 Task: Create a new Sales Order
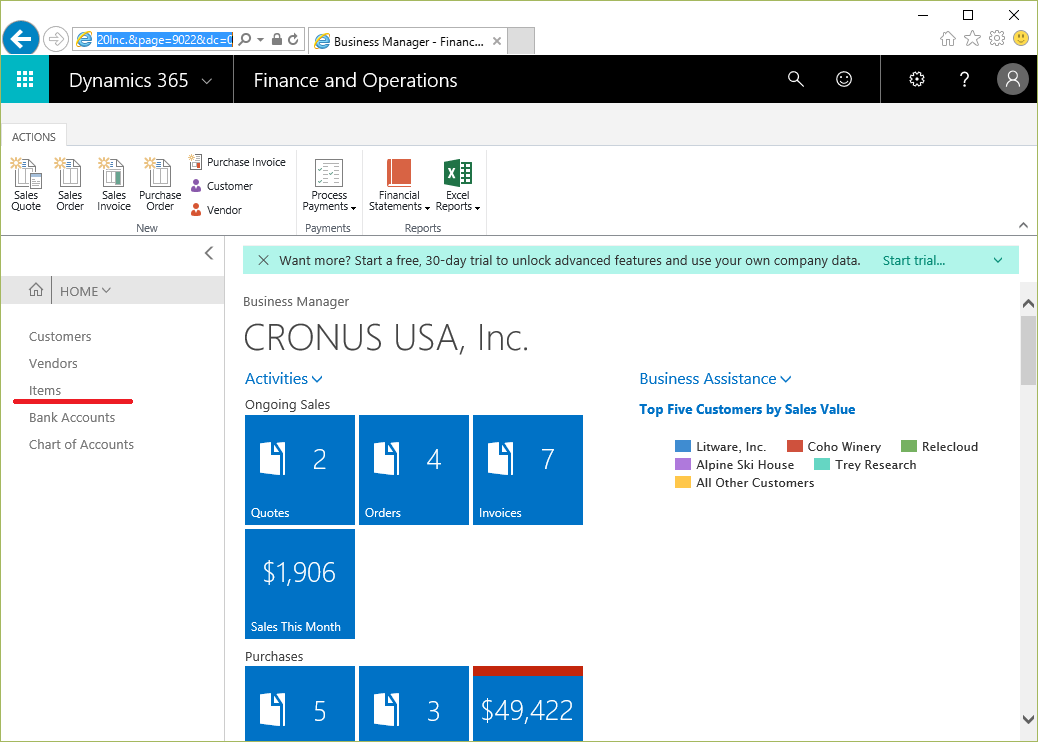(70, 185)
